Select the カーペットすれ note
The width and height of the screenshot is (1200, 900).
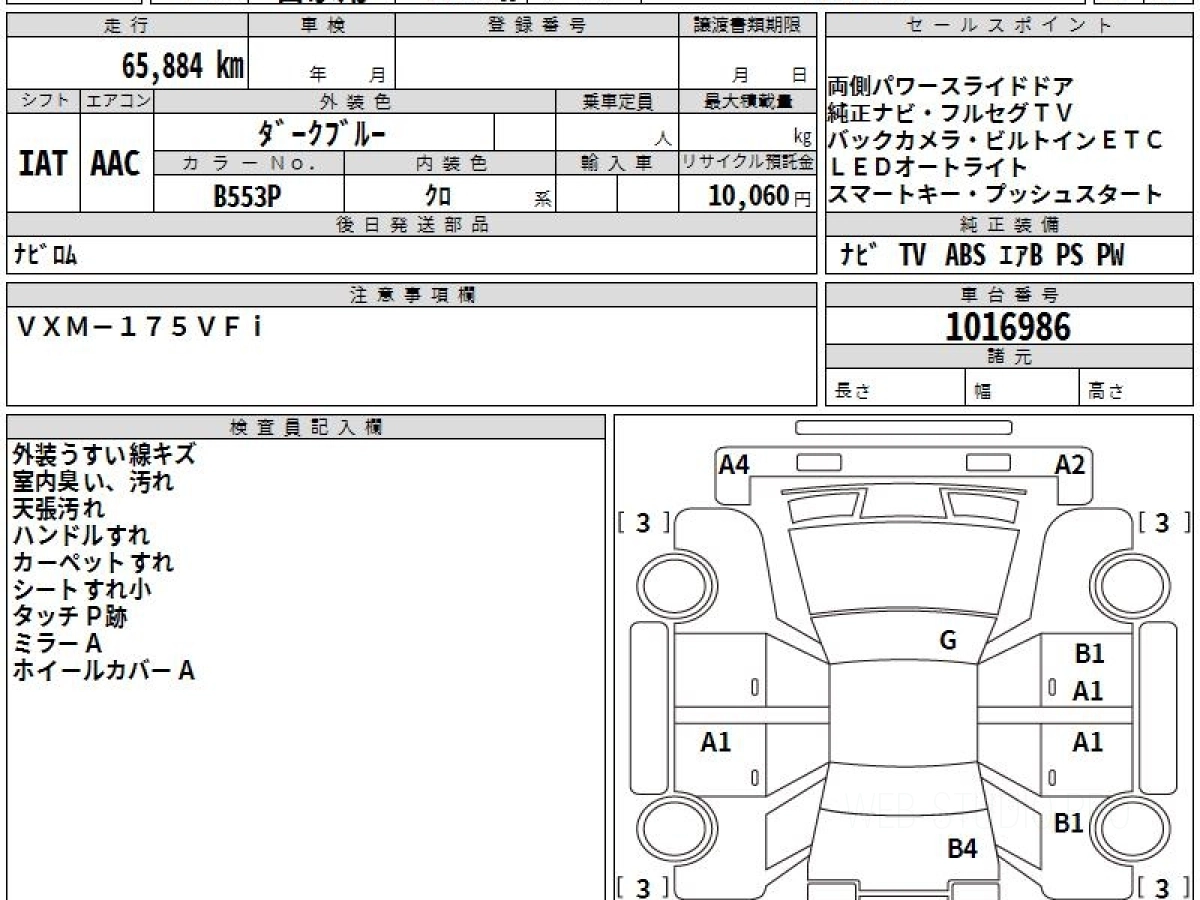93,563
